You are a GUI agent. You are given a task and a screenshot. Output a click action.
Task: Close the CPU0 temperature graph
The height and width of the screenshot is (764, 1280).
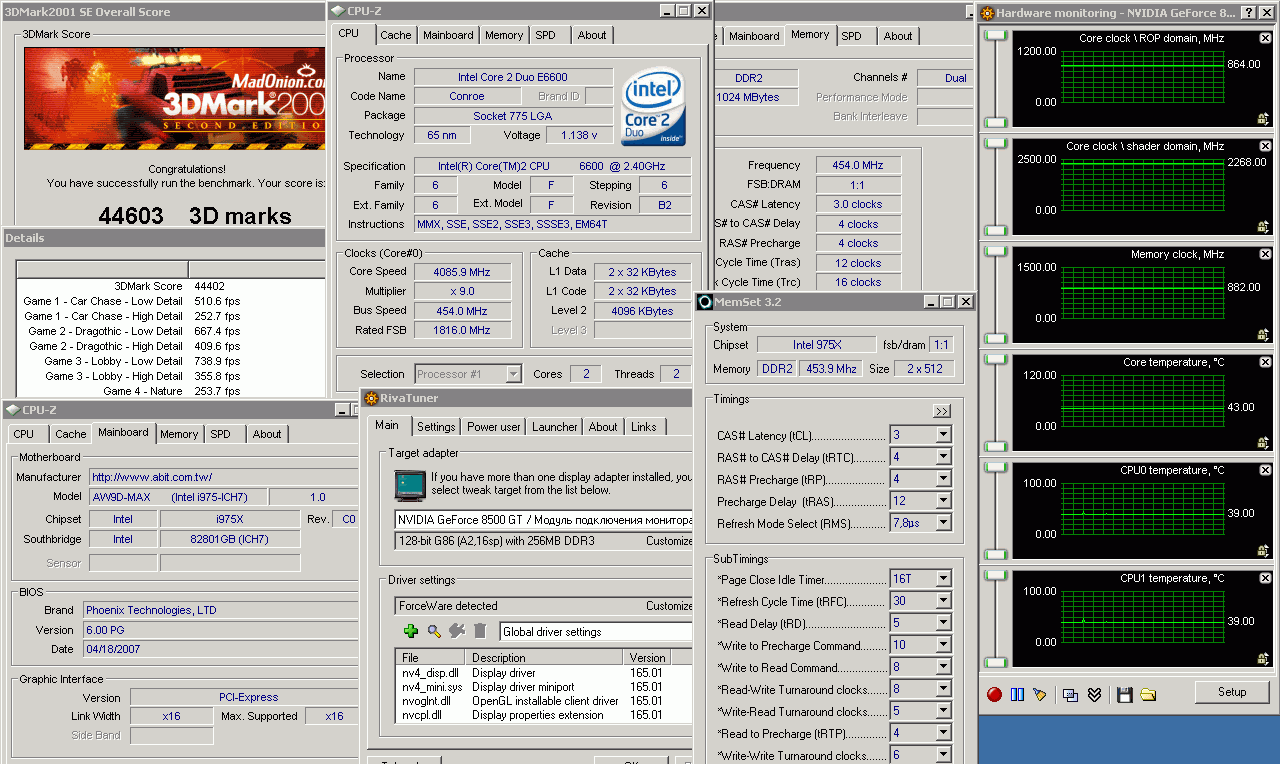point(1265,470)
